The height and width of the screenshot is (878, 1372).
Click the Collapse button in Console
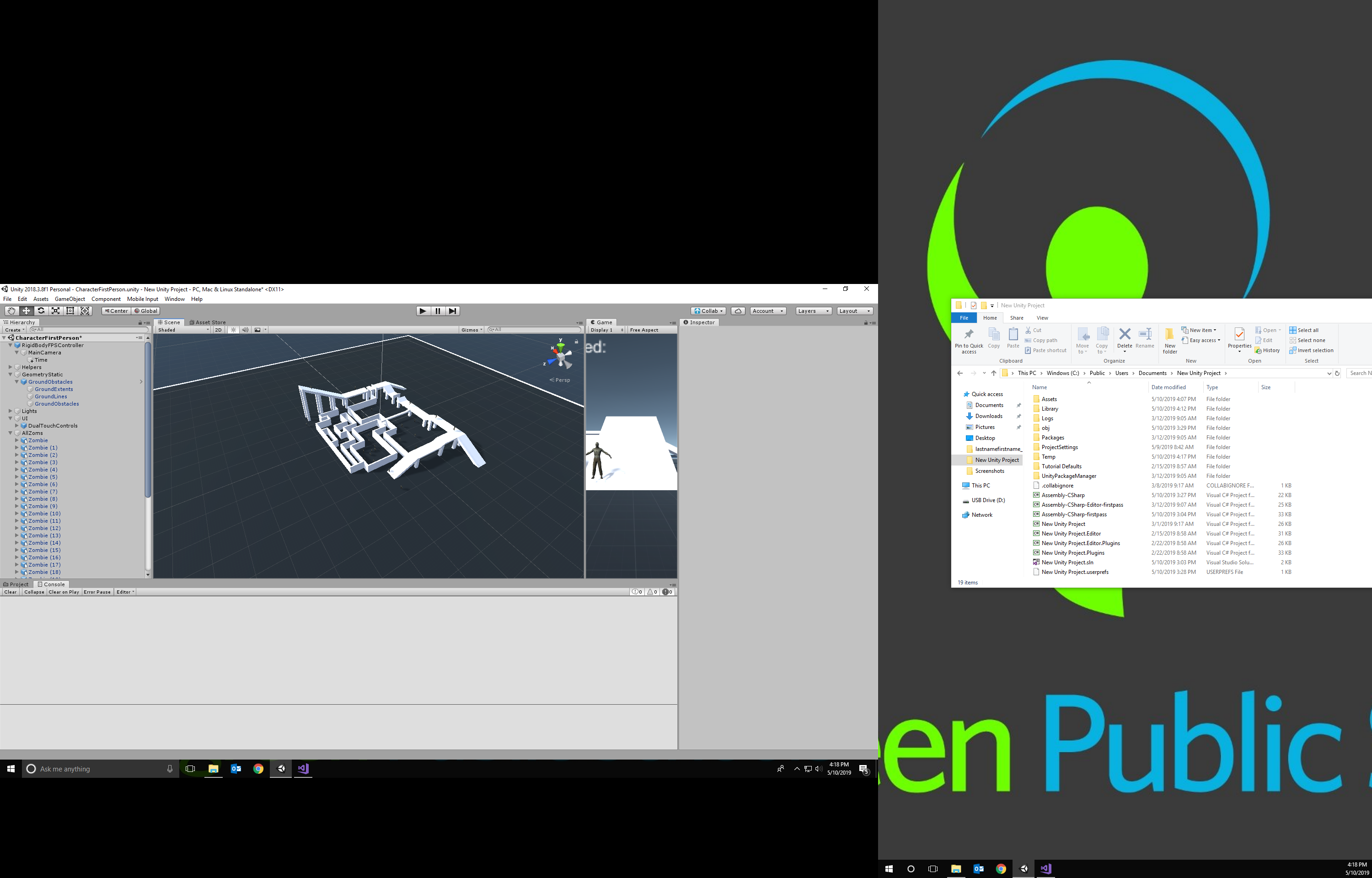click(34, 592)
